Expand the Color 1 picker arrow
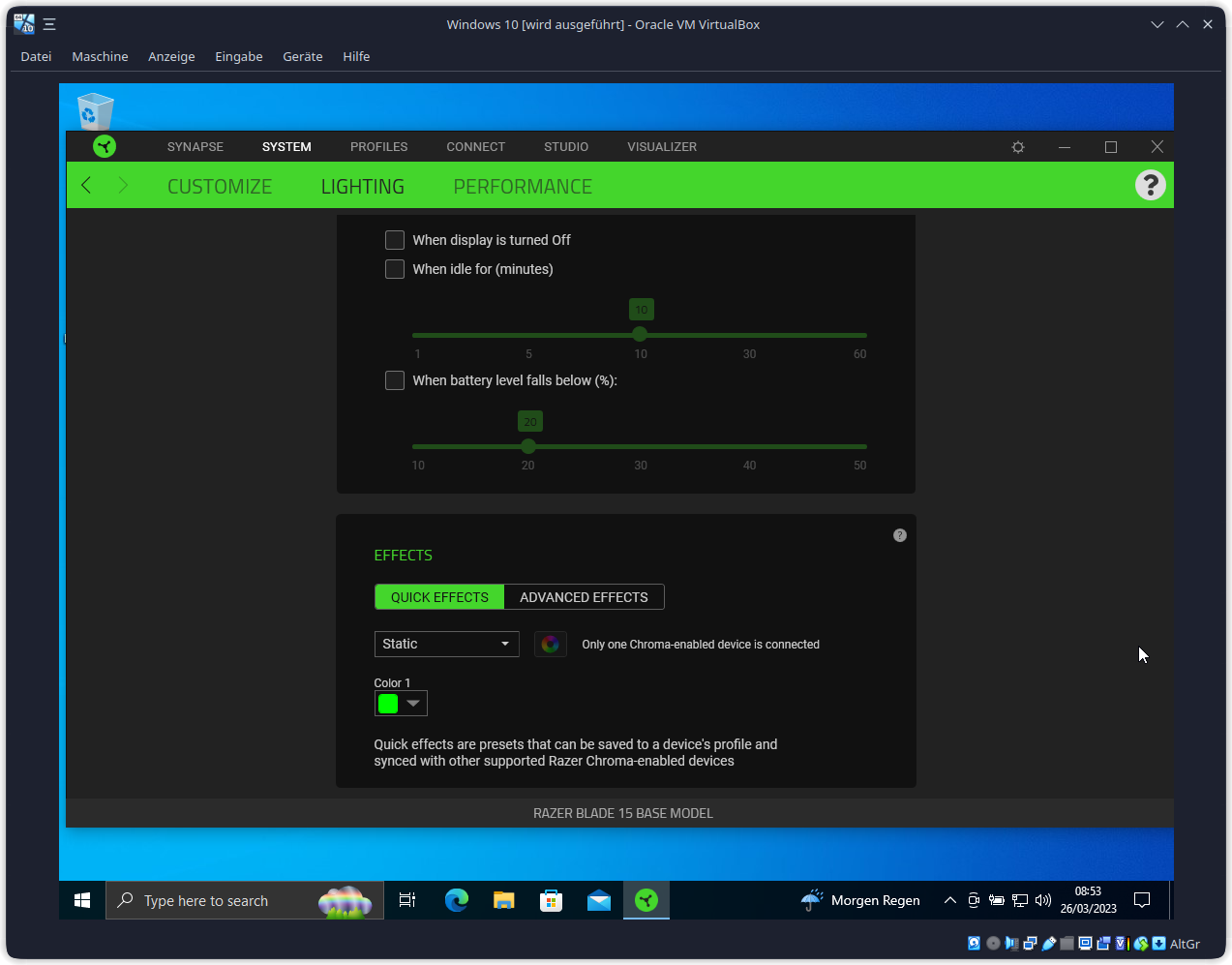Screen dimensions: 1232x965 coord(413,703)
